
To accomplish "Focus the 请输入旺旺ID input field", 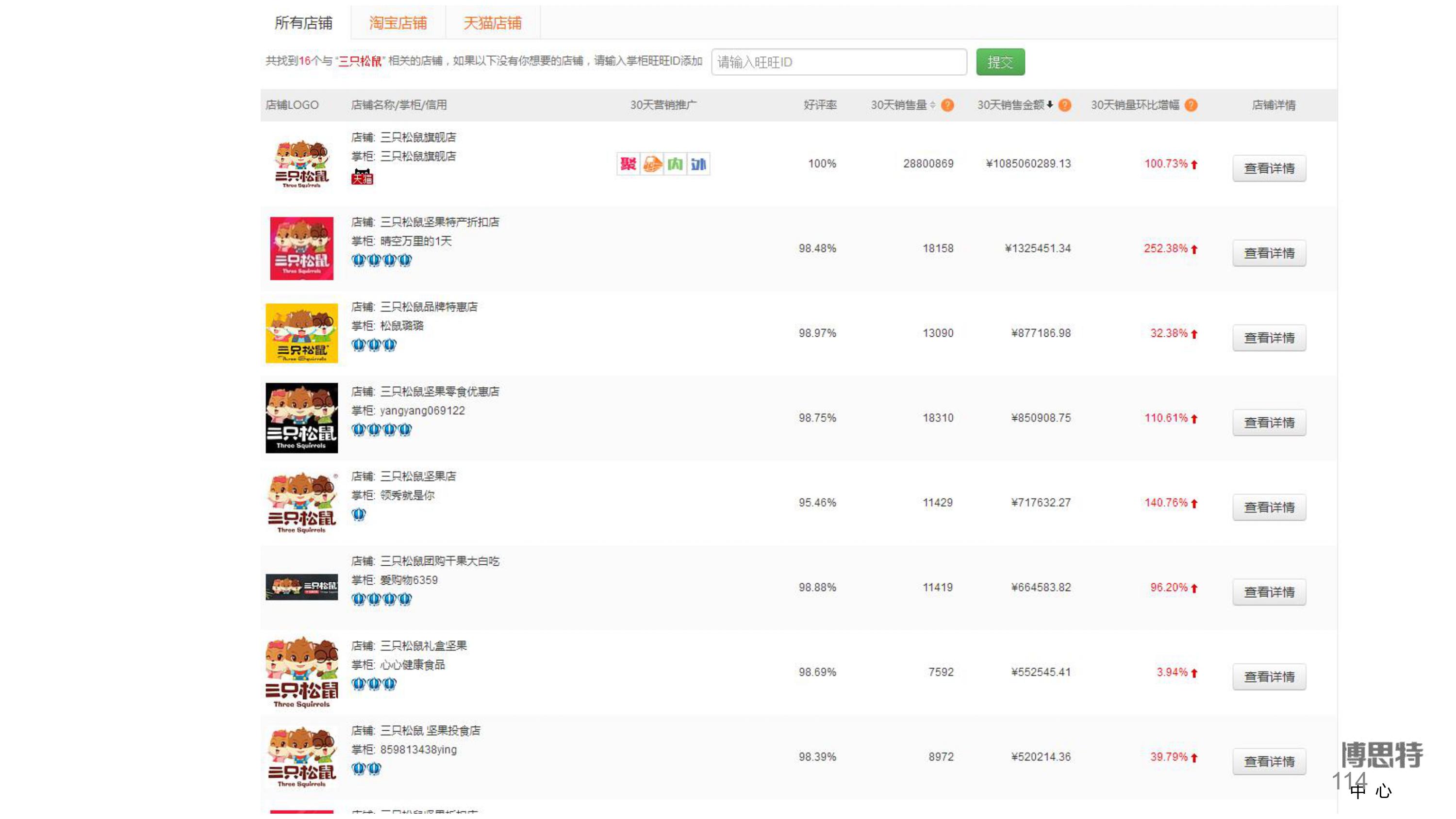I will click(x=839, y=62).
